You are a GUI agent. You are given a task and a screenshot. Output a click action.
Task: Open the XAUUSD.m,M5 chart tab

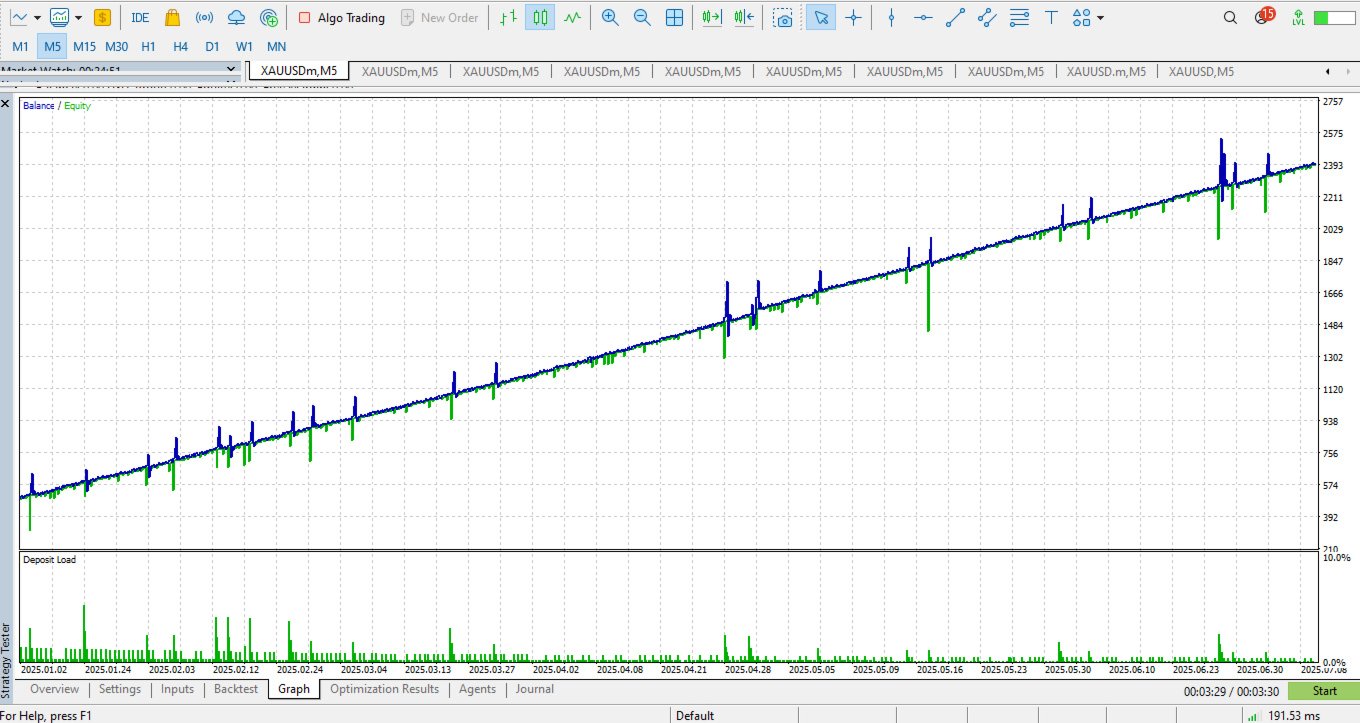(x=1104, y=71)
